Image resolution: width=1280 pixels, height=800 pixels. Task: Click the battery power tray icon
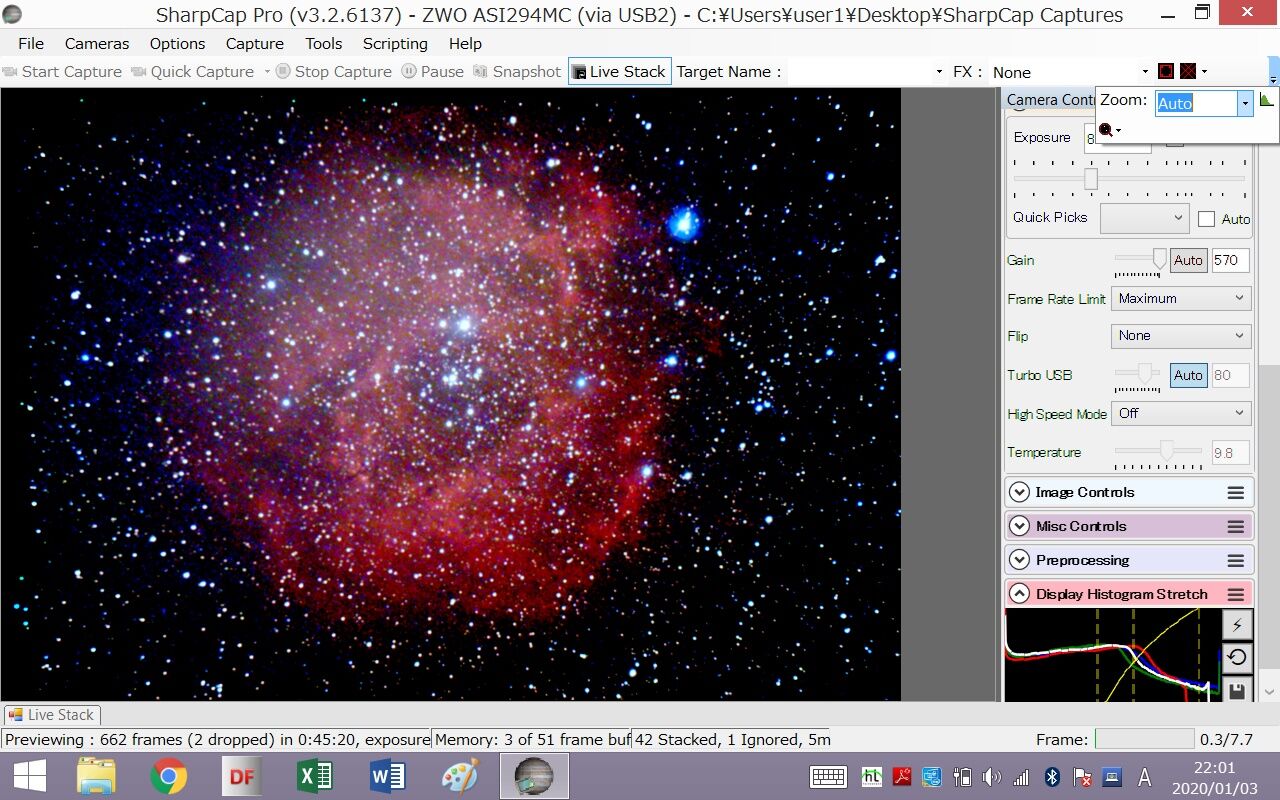click(x=962, y=777)
